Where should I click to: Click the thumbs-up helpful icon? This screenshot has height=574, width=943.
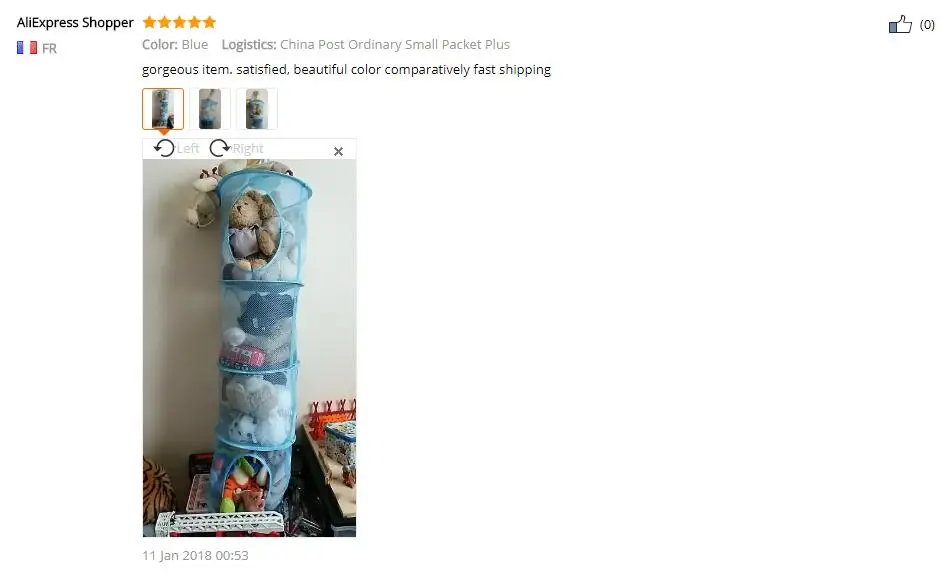(900, 24)
